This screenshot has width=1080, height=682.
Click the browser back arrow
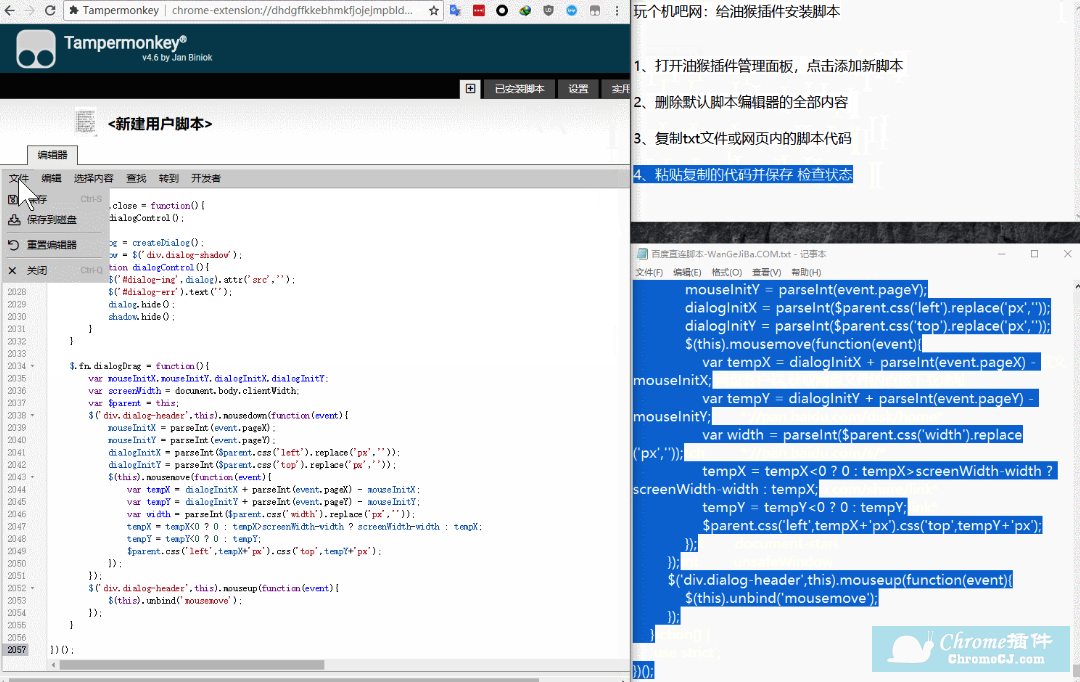[9, 11]
